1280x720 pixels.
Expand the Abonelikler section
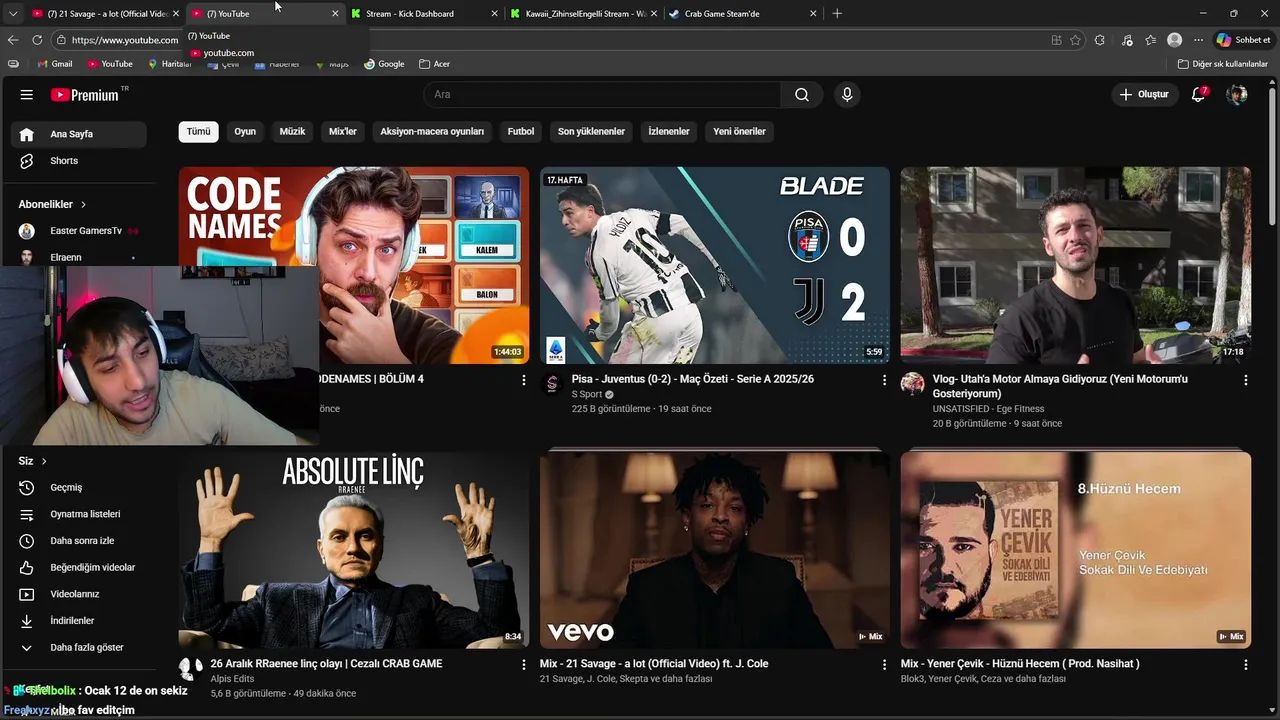[x=52, y=204]
